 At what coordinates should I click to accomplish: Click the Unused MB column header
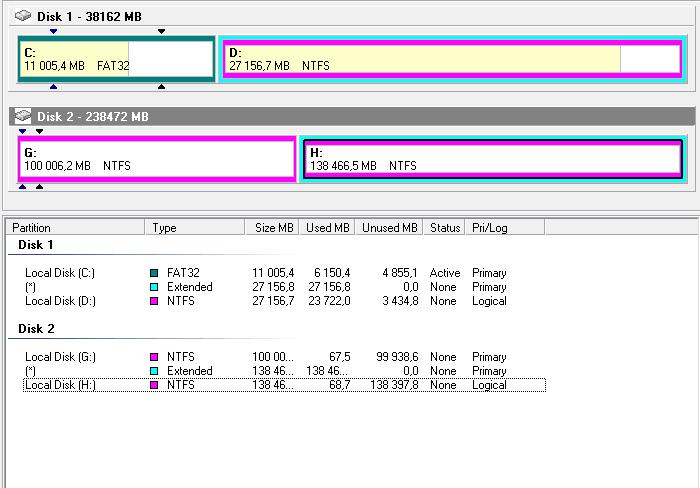pyautogui.click(x=389, y=228)
